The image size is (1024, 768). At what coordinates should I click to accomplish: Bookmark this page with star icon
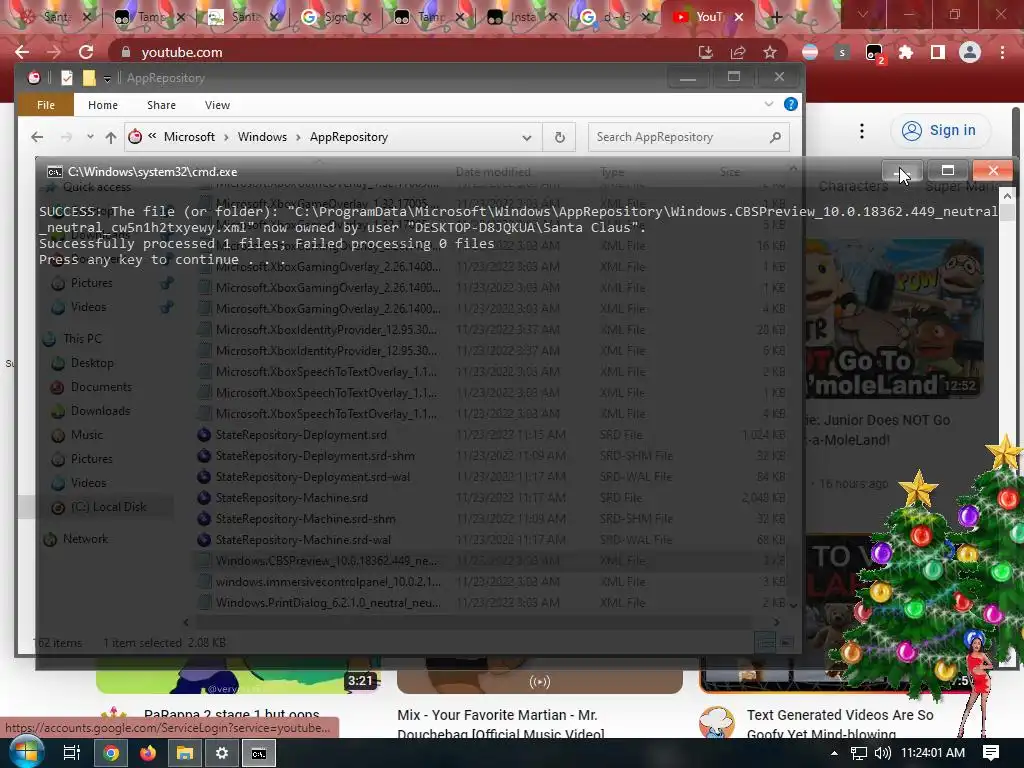click(x=770, y=52)
